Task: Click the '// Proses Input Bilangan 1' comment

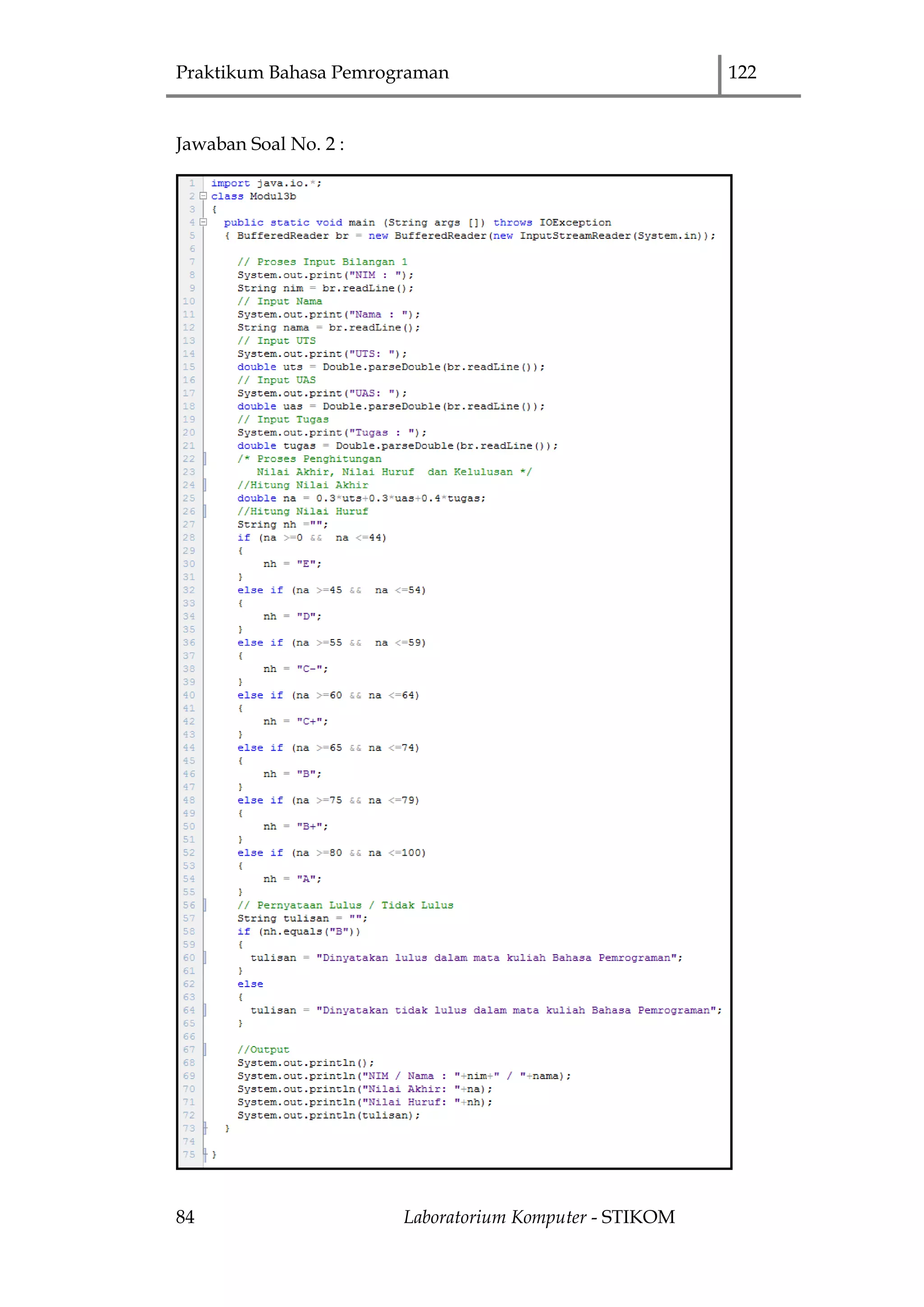Action: [322, 262]
